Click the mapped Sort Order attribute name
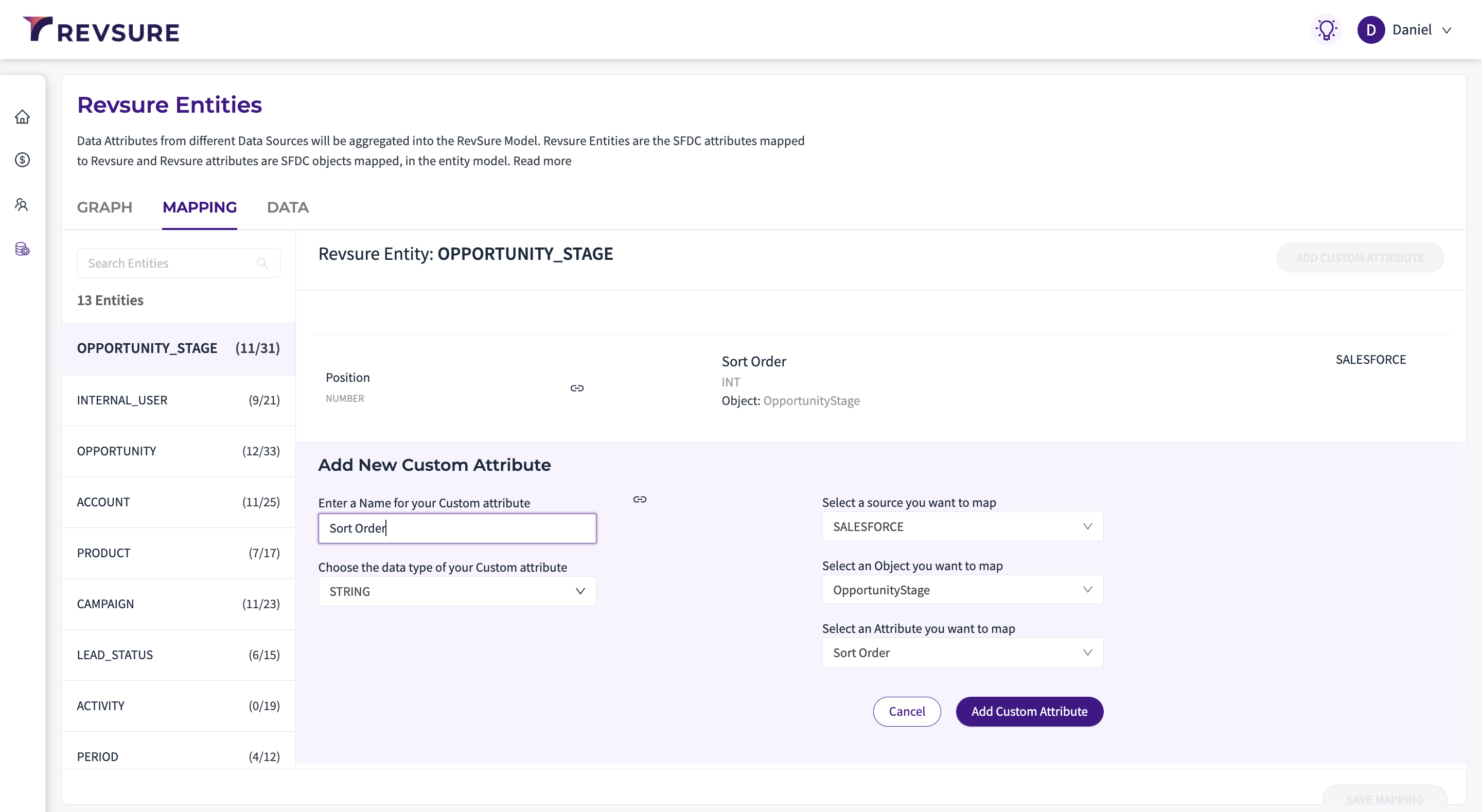1482x812 pixels. (754, 361)
